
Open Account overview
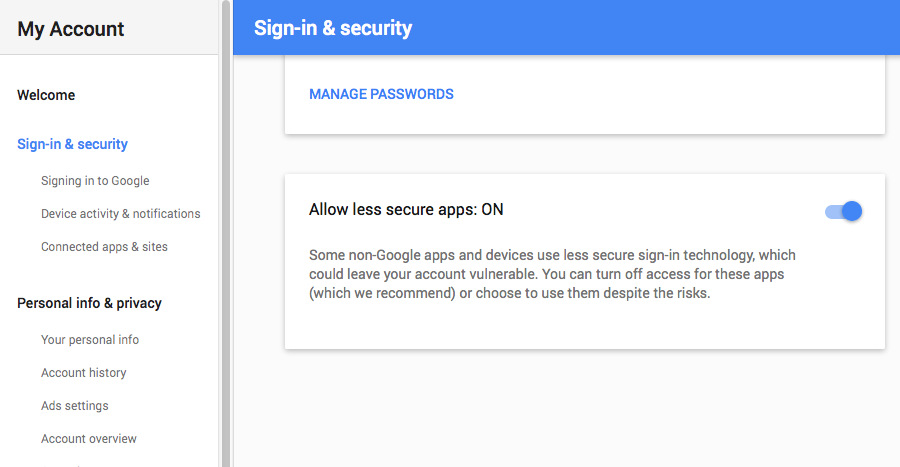(88, 439)
